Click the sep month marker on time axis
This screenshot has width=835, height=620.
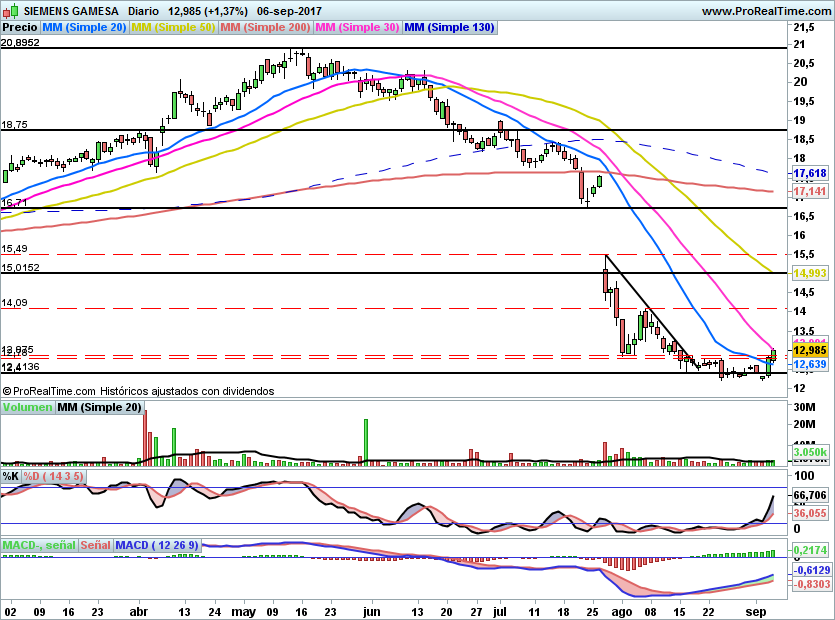[755, 612]
